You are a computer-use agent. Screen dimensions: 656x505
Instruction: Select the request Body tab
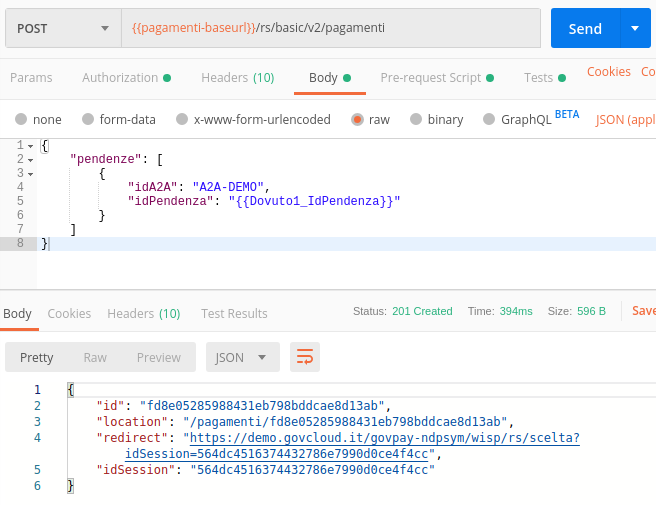point(330,77)
